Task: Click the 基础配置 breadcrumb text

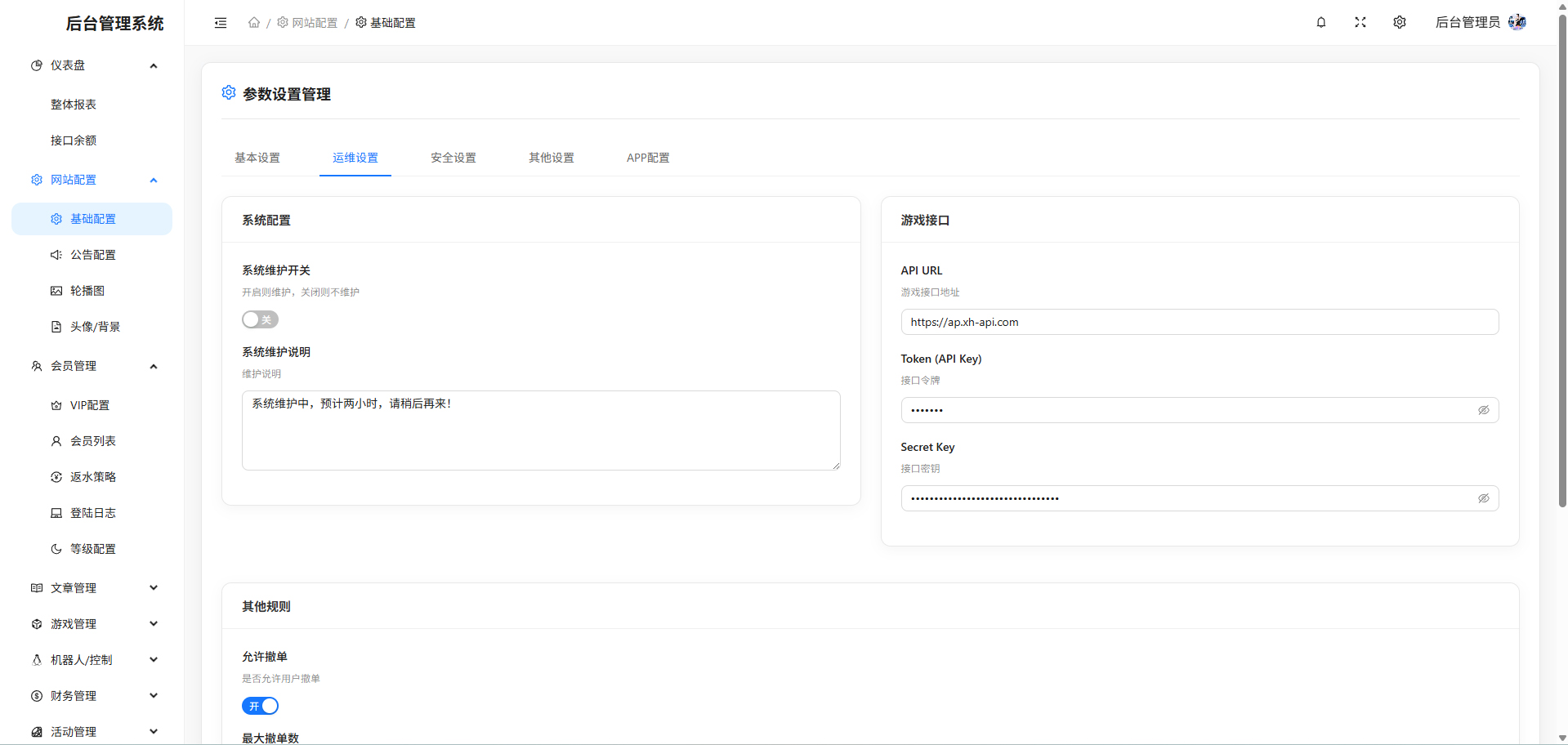Action: tap(393, 23)
